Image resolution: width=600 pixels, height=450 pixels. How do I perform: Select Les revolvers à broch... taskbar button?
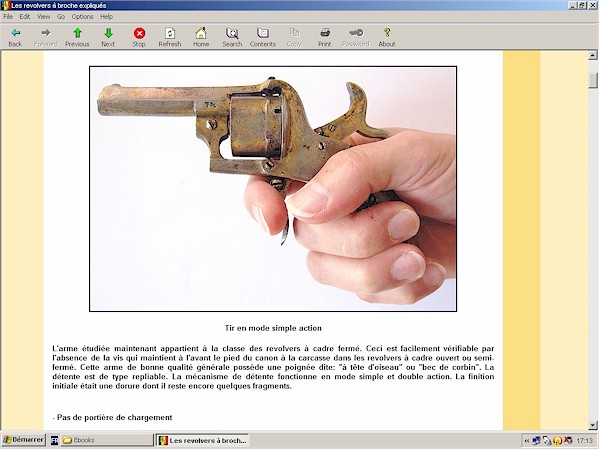point(203,440)
